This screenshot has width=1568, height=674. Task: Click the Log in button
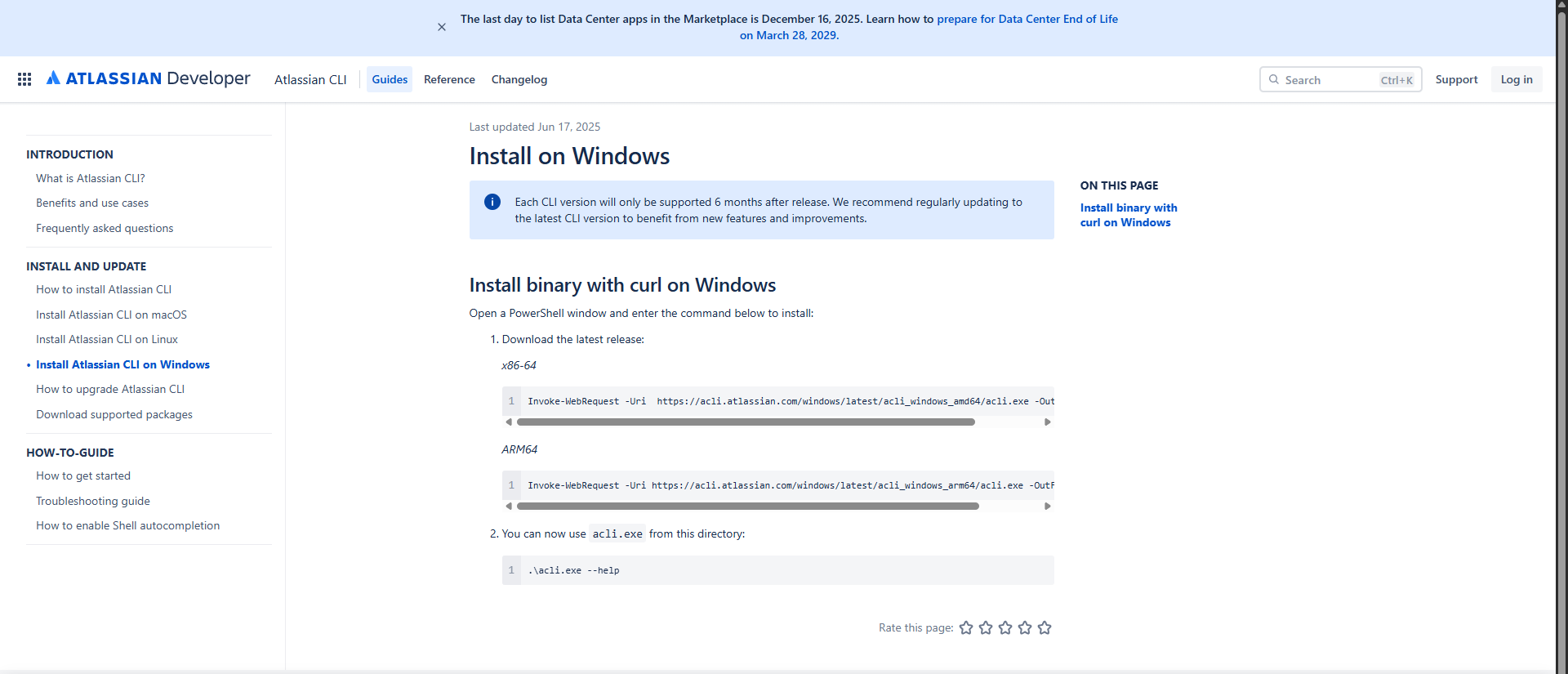click(1517, 79)
